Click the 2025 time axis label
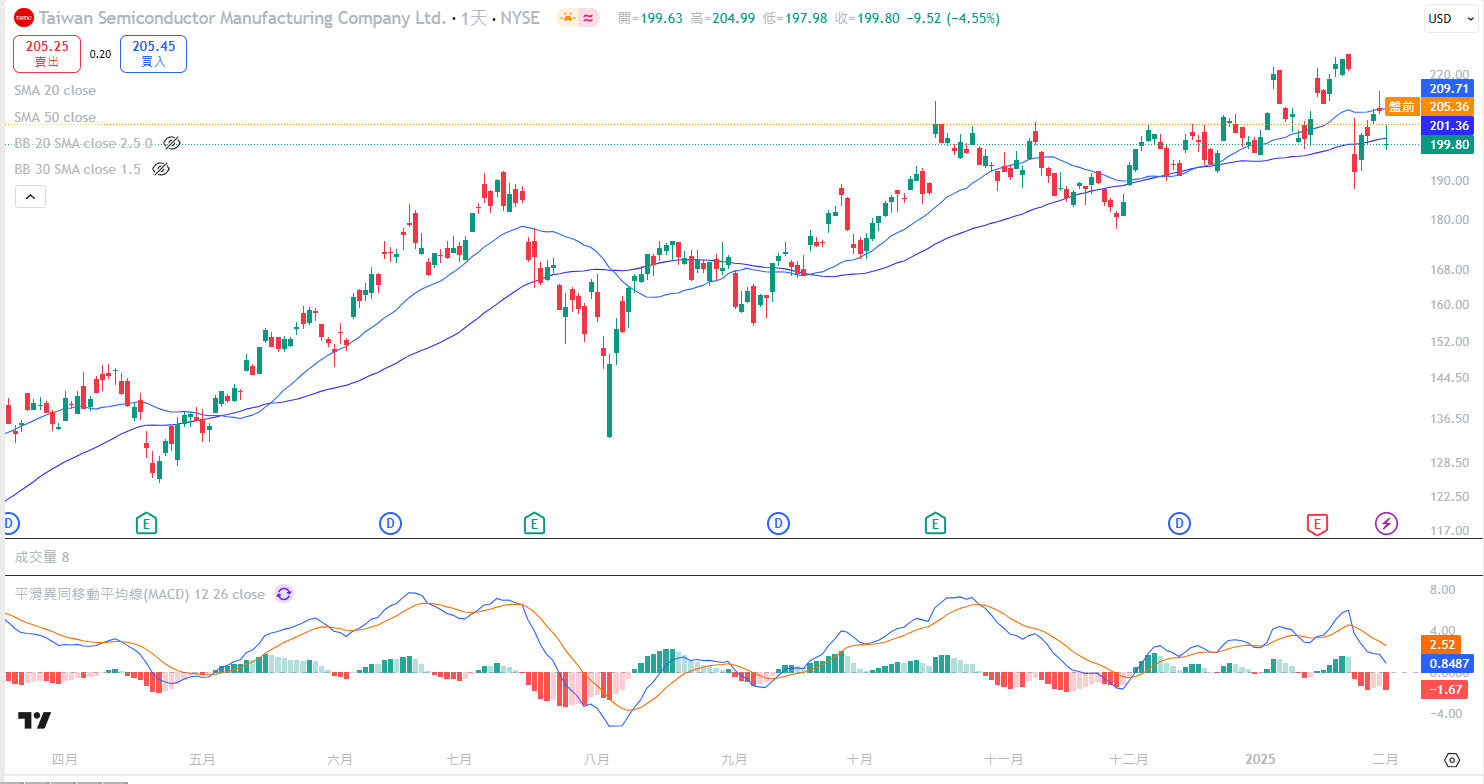 point(1258,760)
